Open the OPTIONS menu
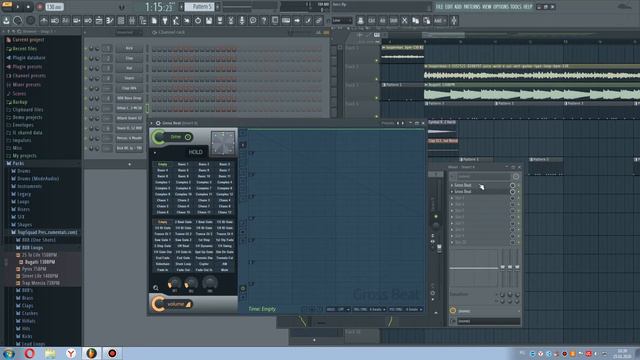This screenshot has width=640, height=360. click(500, 7)
